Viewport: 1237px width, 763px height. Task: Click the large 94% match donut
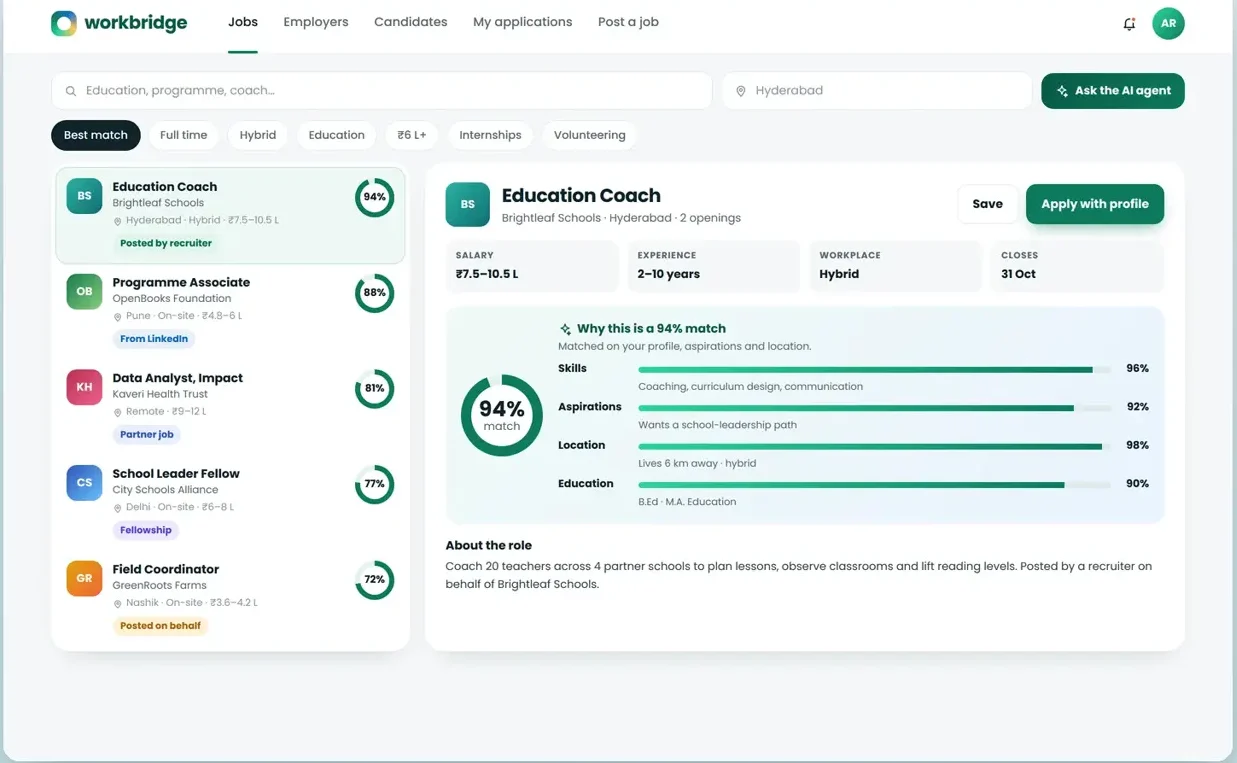(x=502, y=416)
